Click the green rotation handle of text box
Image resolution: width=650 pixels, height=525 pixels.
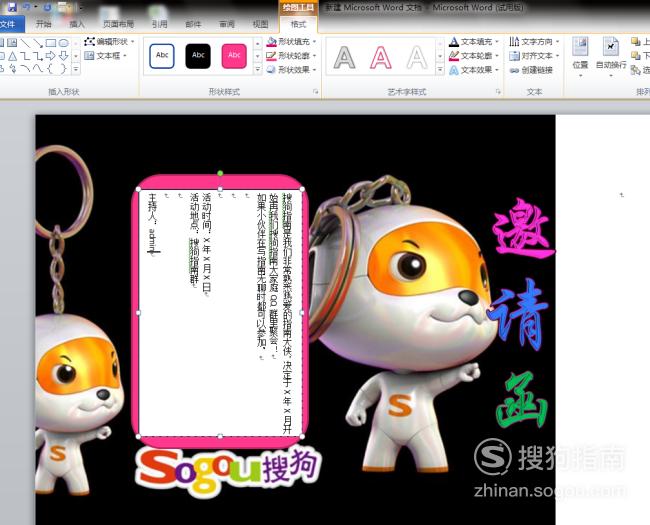coord(220,173)
